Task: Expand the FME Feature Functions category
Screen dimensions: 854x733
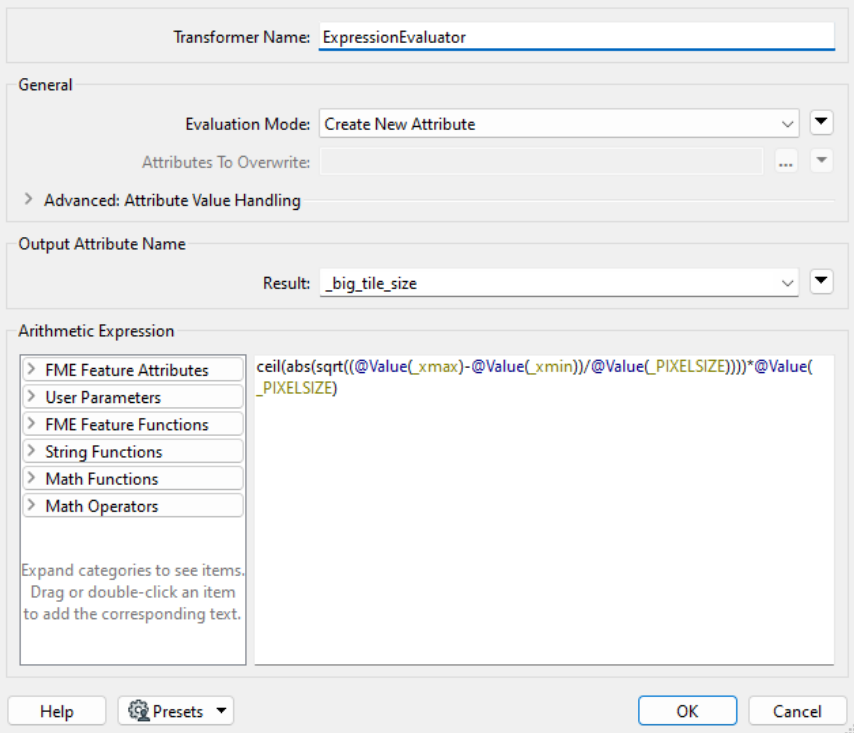Action: point(29,424)
